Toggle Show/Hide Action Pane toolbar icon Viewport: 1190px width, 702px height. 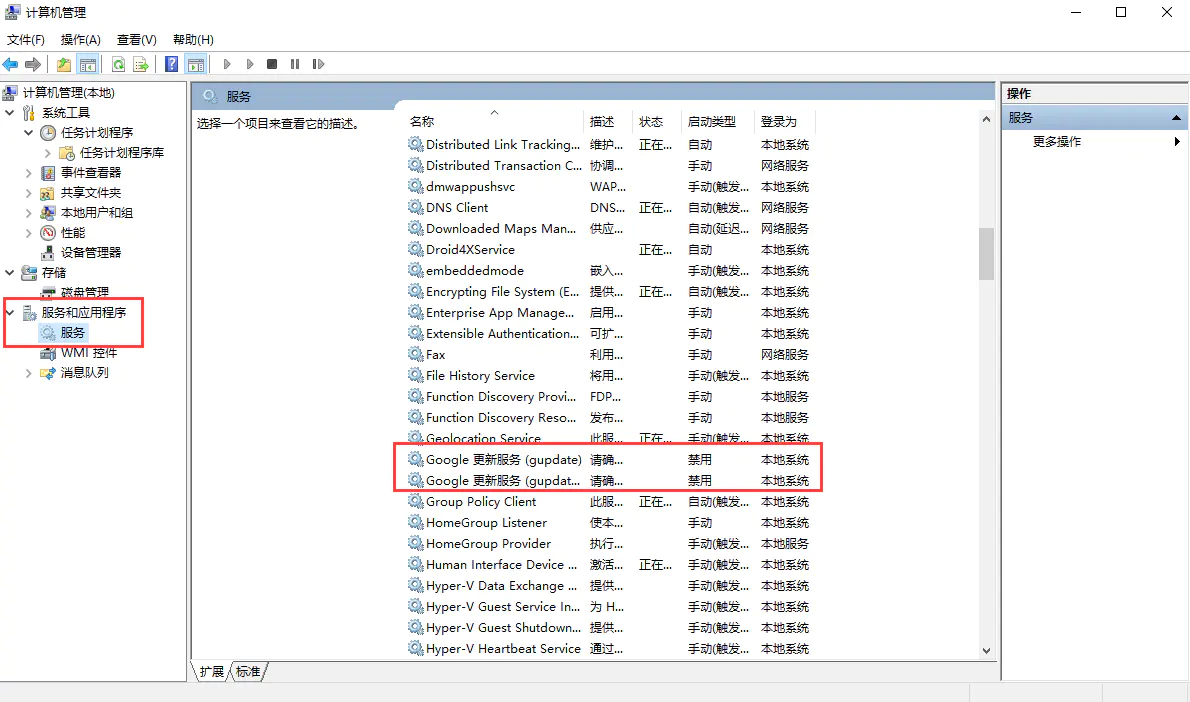tap(196, 65)
